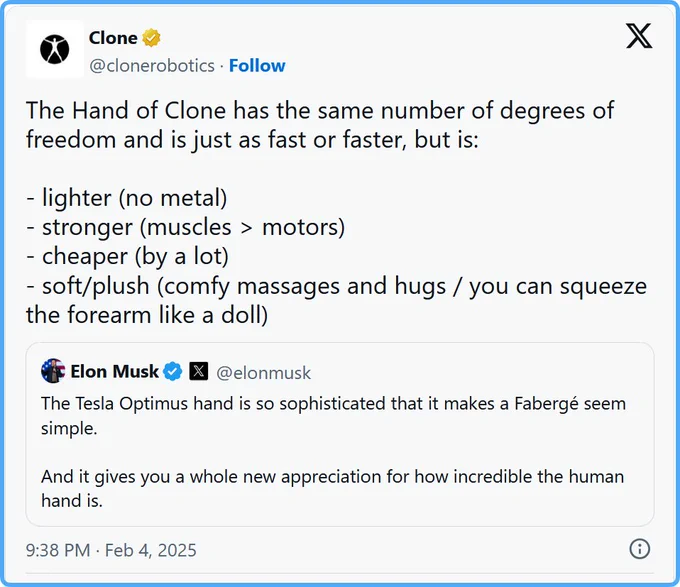This screenshot has width=680, height=587.
Task: Click the quoted 'whole new appreciation' paragraph
Action: pos(333,488)
